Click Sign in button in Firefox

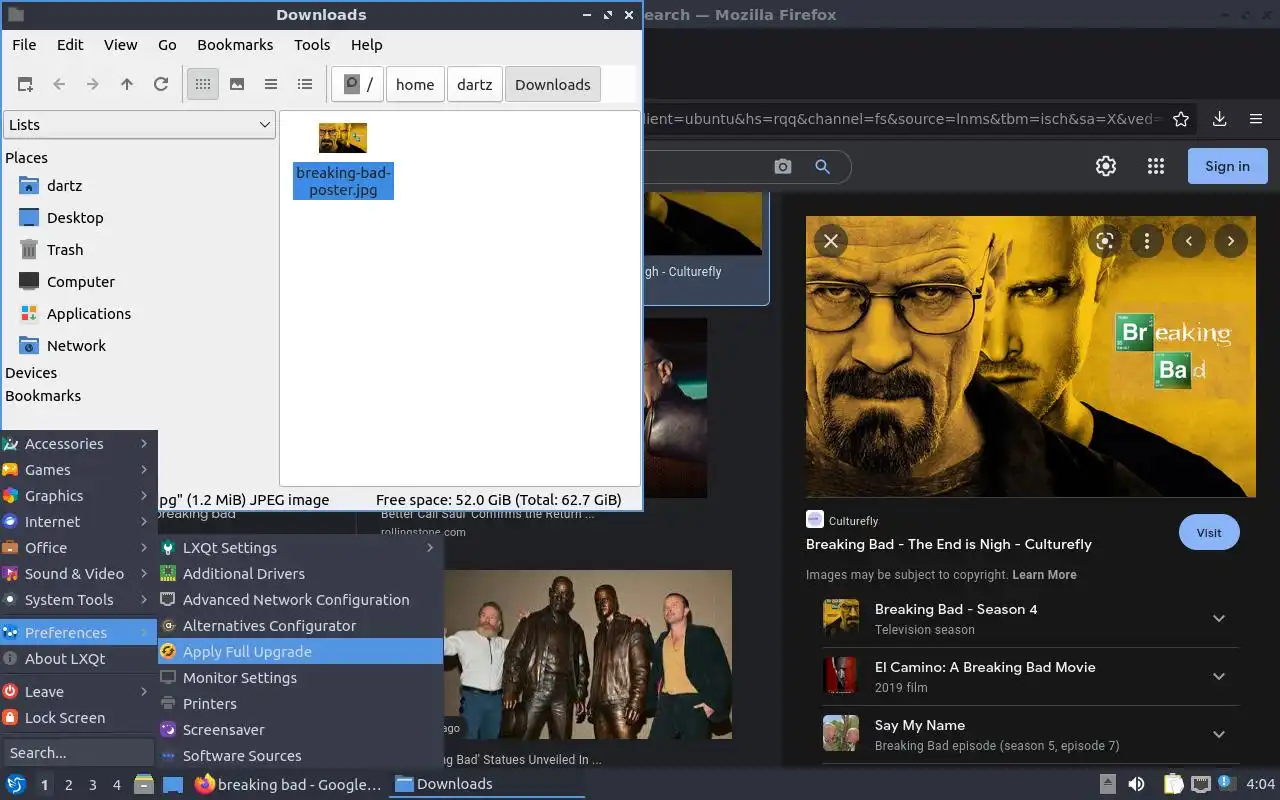click(1227, 166)
